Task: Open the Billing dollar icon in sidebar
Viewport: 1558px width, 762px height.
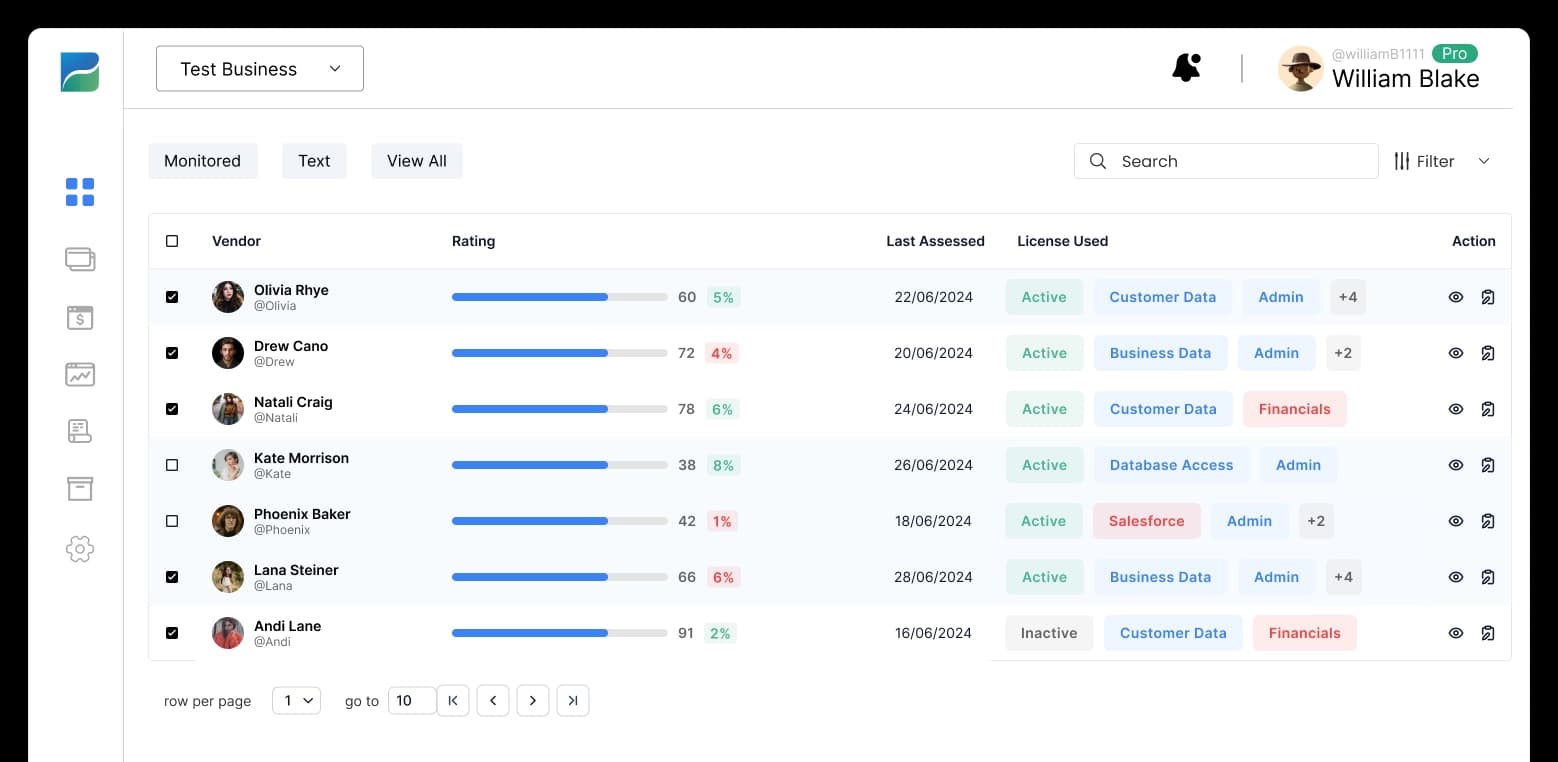Action: point(79,317)
